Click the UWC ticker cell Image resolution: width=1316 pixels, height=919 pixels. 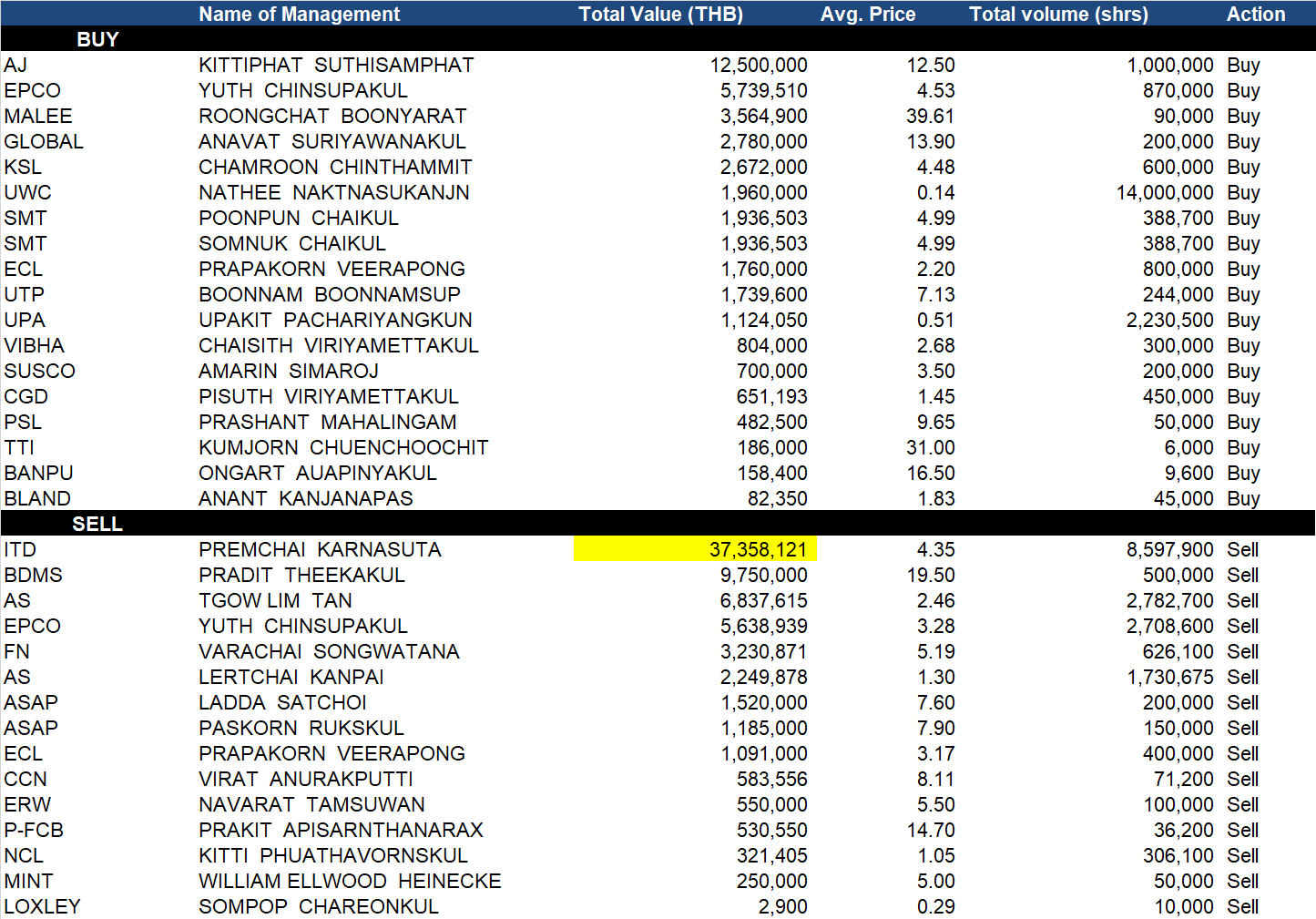point(27,192)
